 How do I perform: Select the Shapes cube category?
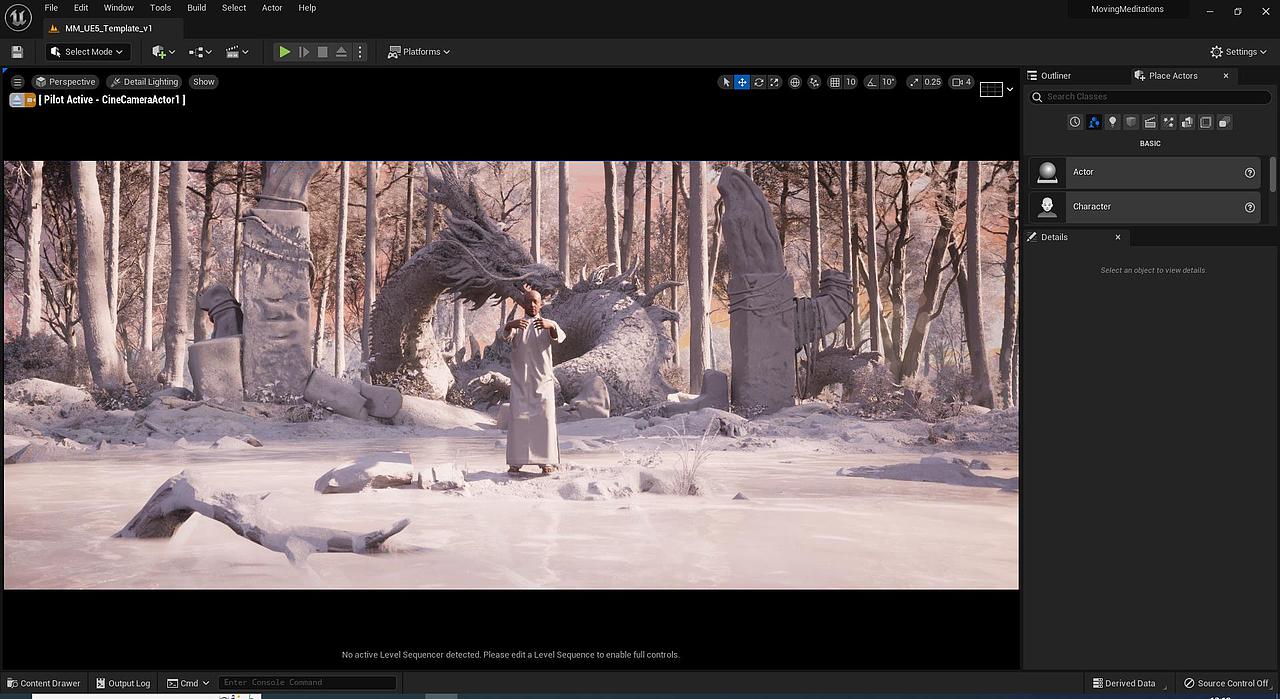(x=1131, y=122)
